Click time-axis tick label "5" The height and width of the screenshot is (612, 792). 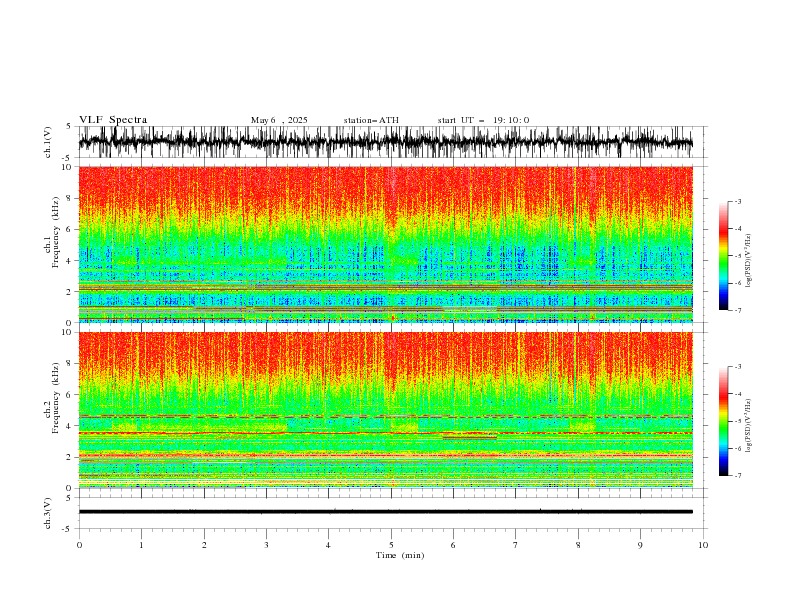click(391, 545)
